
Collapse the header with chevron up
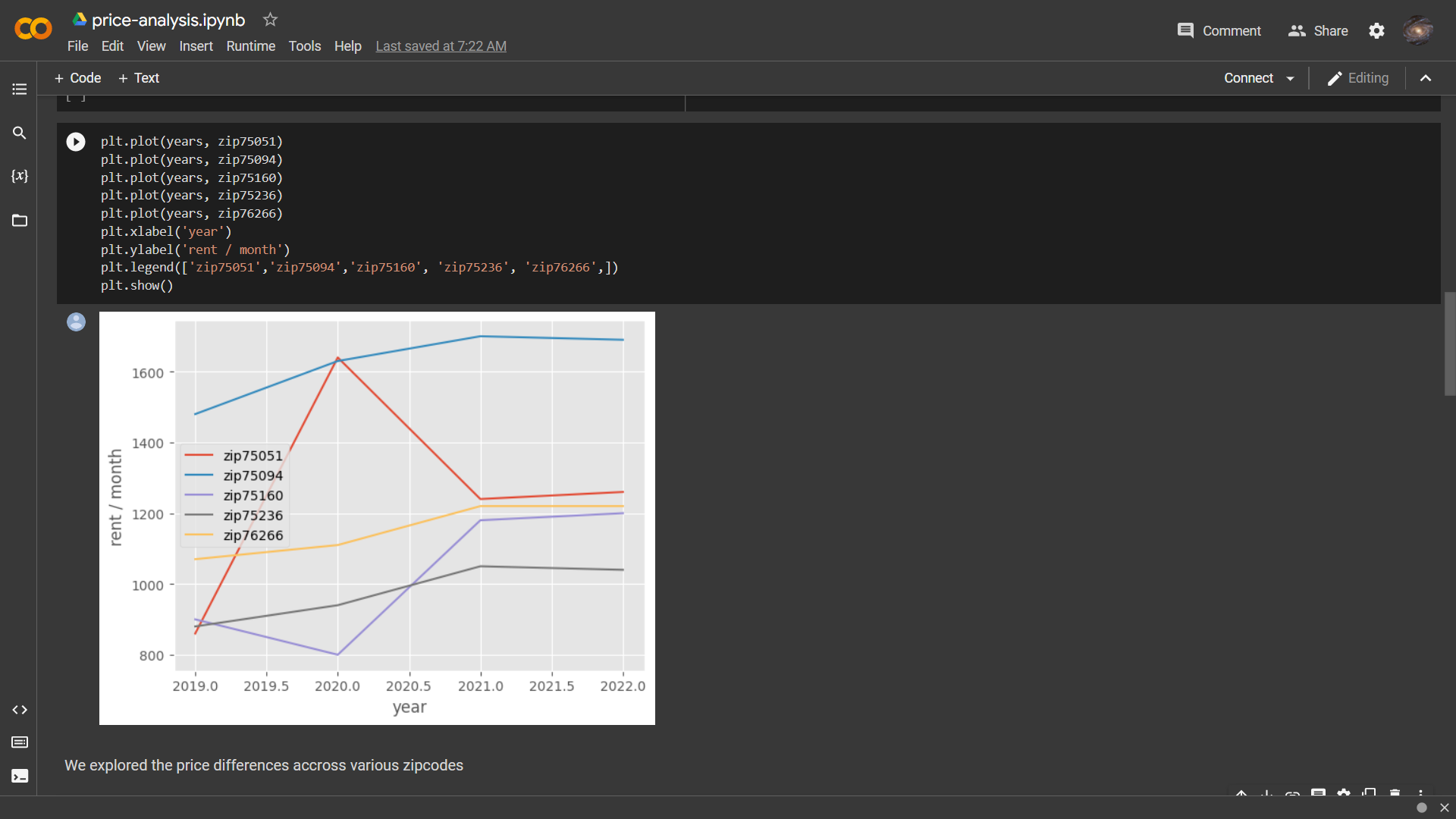tap(1426, 78)
